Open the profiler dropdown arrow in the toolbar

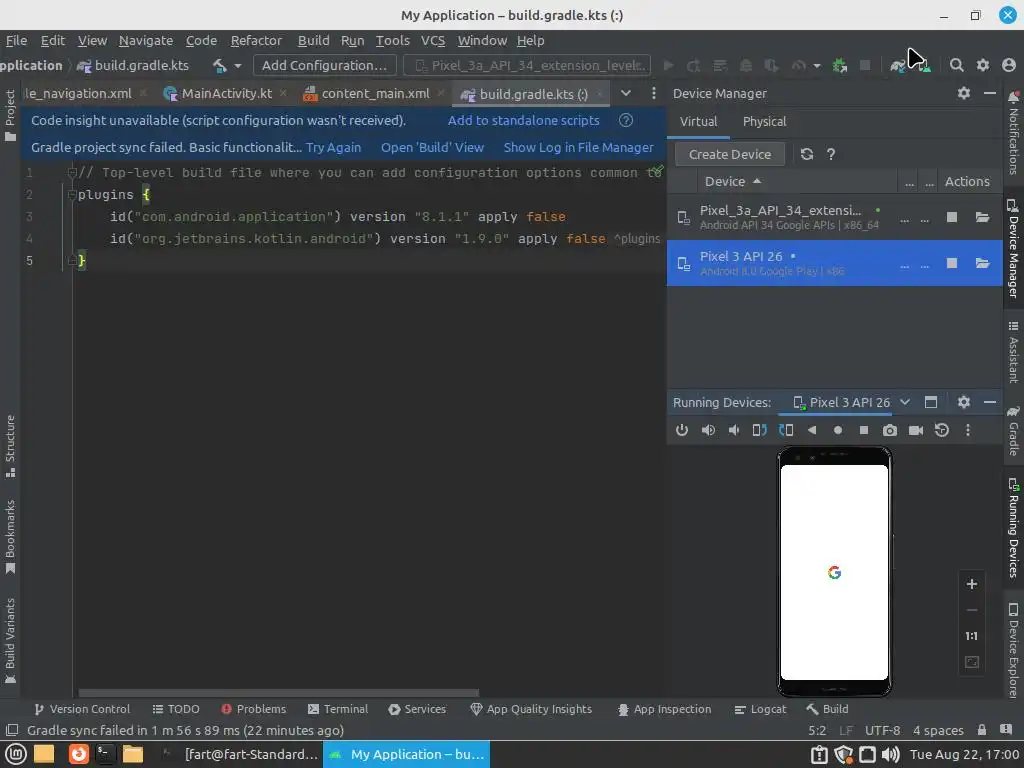[817, 65]
